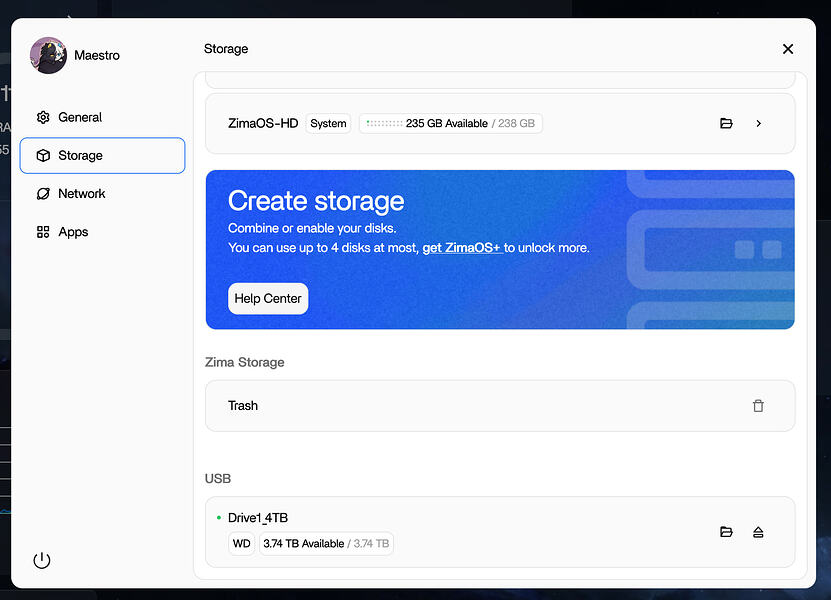831x600 pixels.
Task: Eject the Drive1_4TB USB drive
Action: point(758,532)
